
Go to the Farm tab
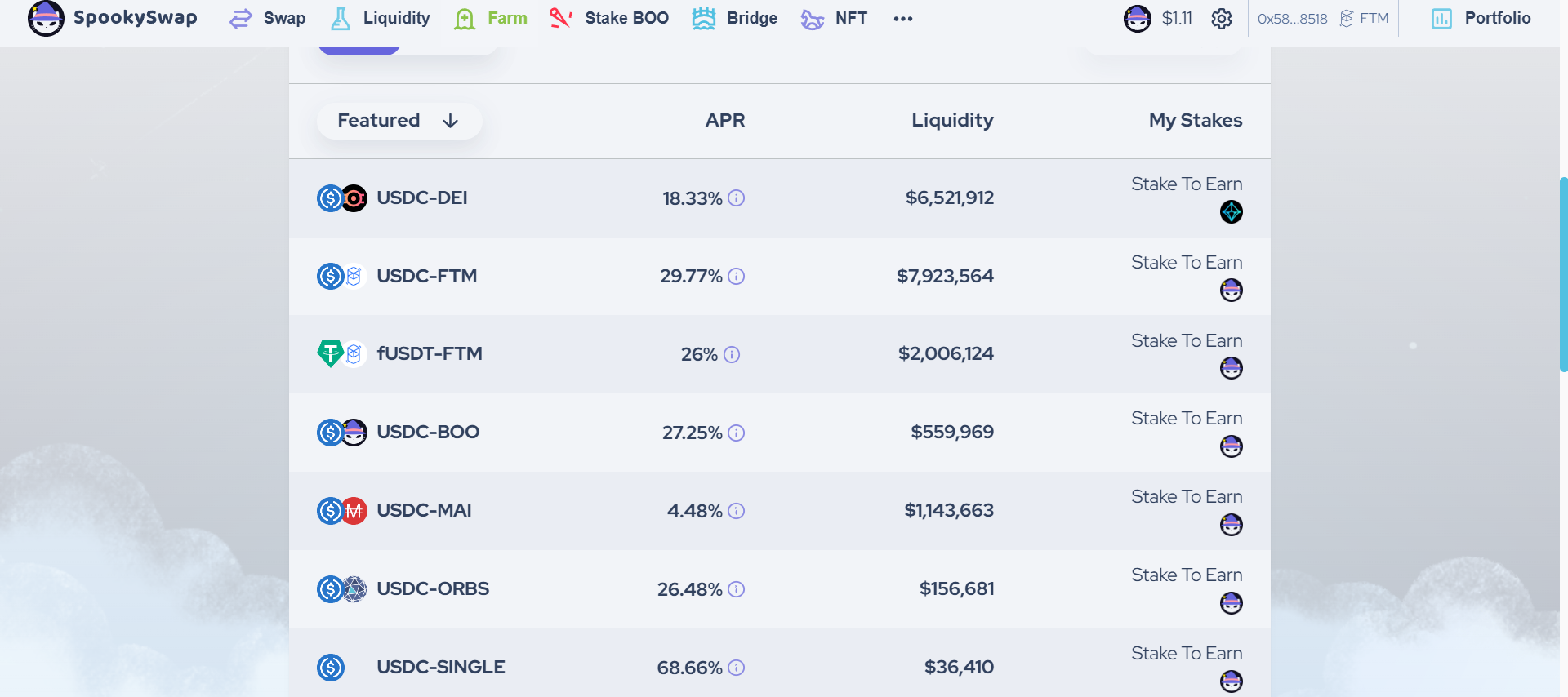(491, 18)
